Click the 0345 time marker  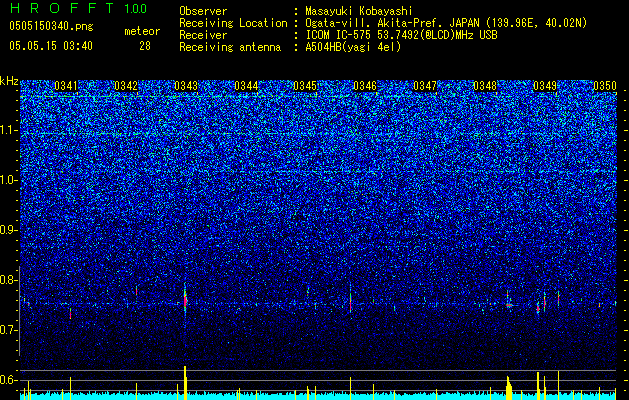(x=305, y=86)
